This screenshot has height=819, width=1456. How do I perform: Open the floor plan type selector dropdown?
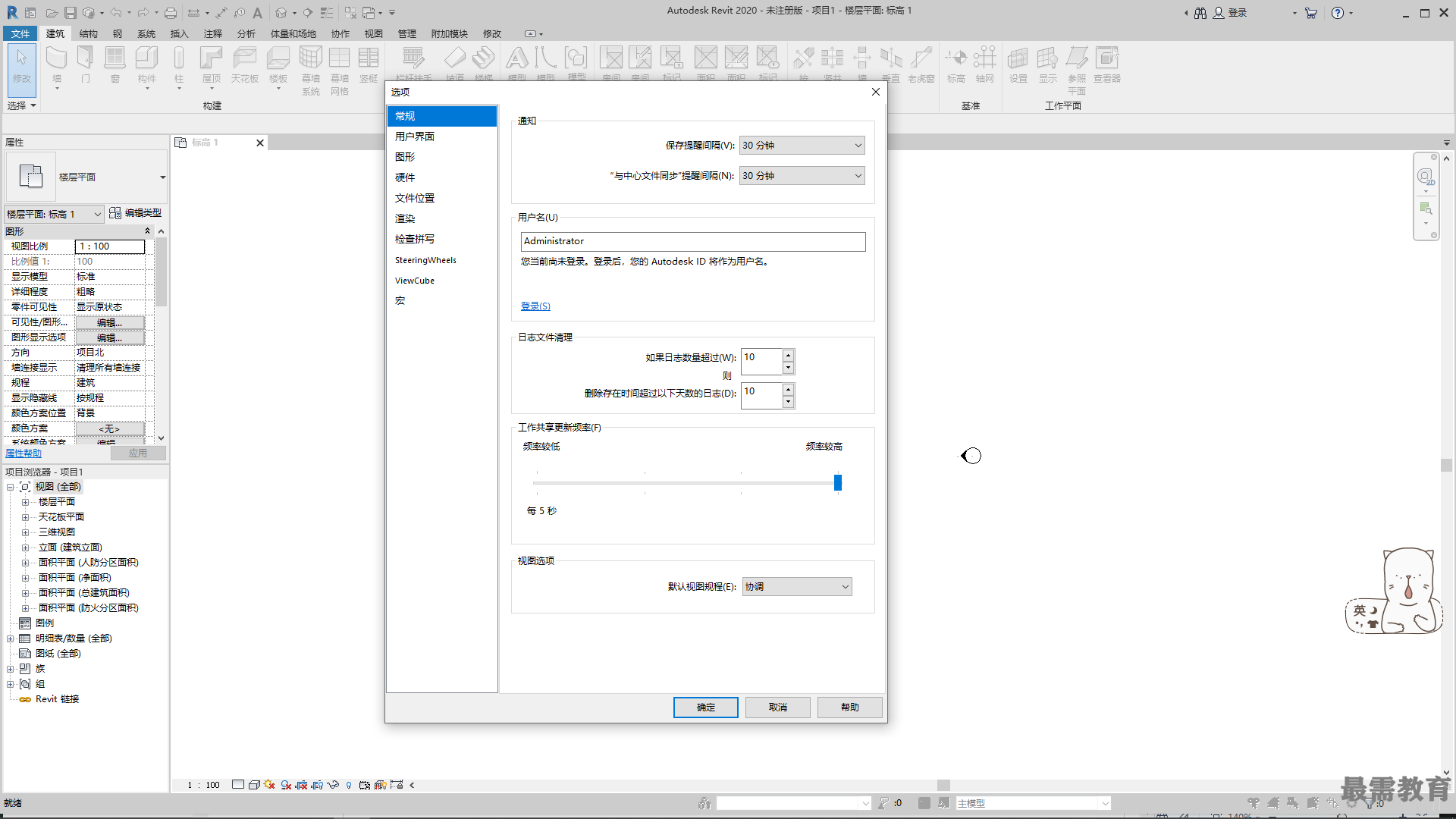[86, 177]
